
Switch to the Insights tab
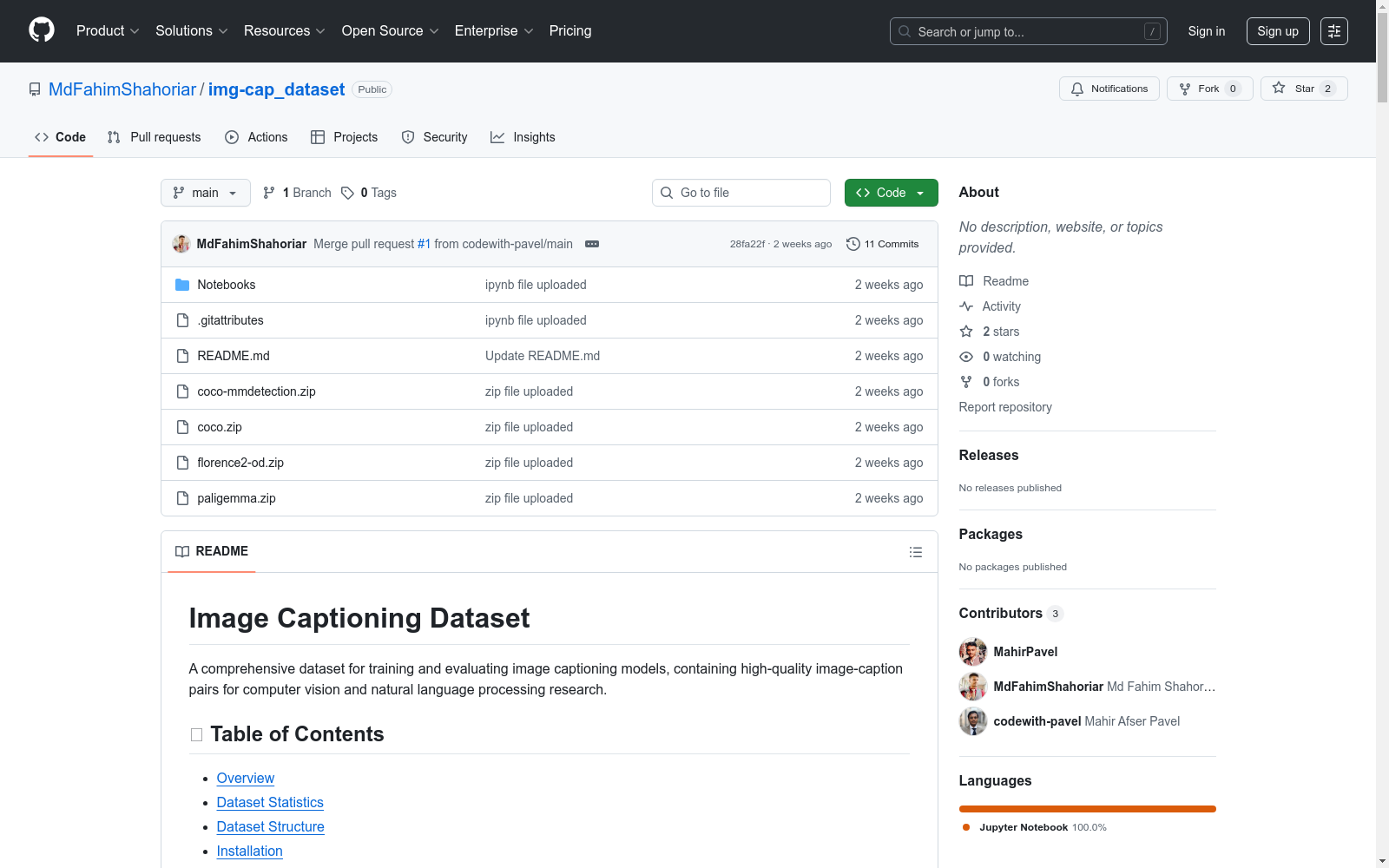tap(523, 137)
